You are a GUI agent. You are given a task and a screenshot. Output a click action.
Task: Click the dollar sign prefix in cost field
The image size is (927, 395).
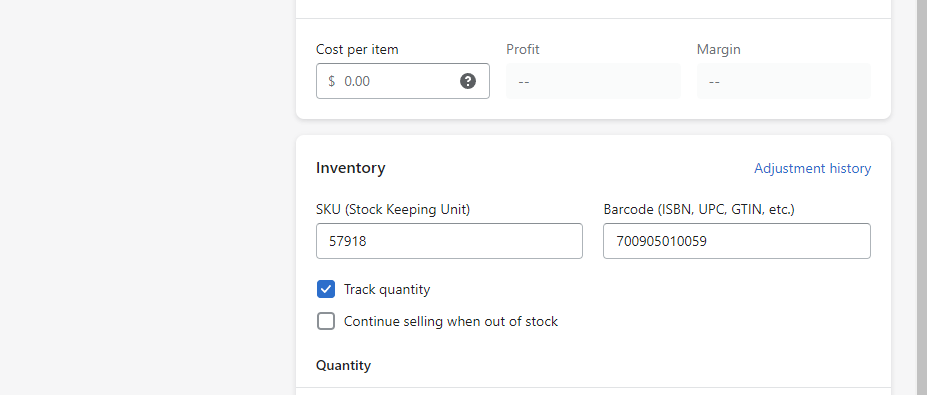[x=332, y=81]
